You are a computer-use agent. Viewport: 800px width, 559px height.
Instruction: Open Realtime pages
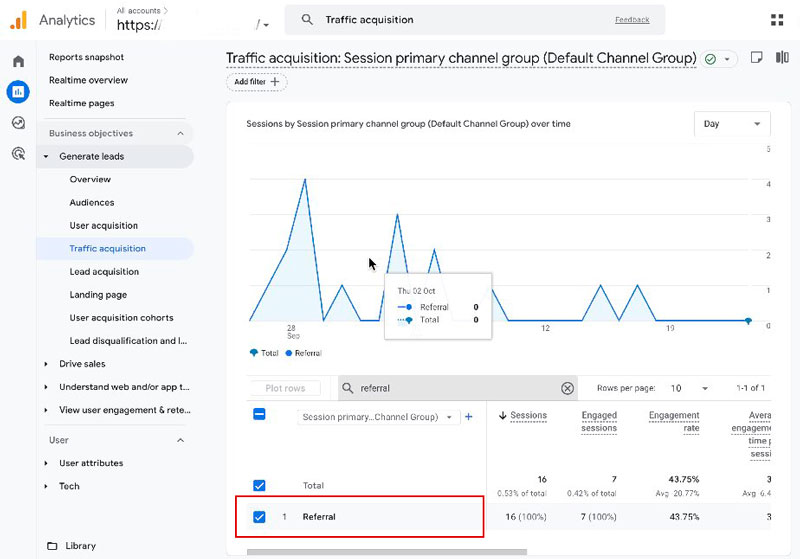pos(82,103)
